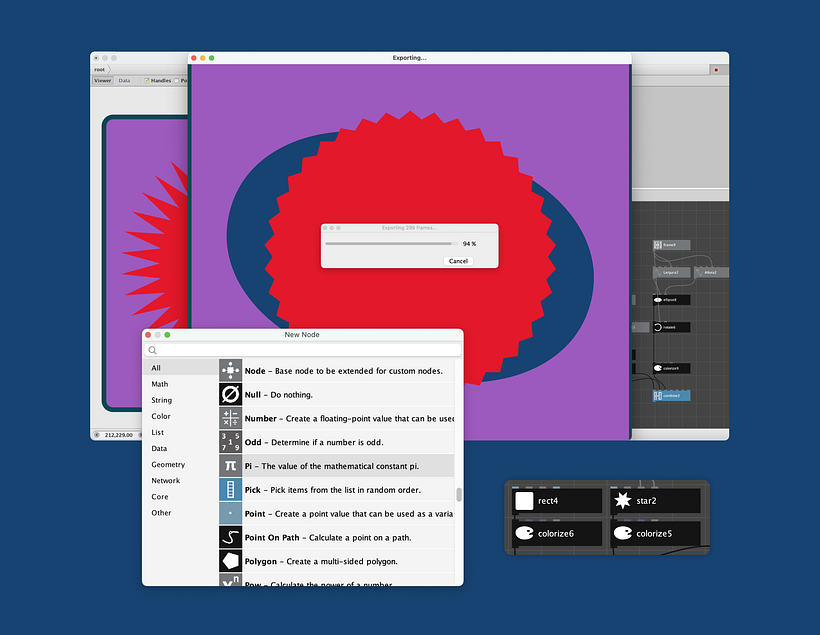Click 'Odd – Determine if a number is odd.'
The image size is (820, 635).
click(x=314, y=443)
